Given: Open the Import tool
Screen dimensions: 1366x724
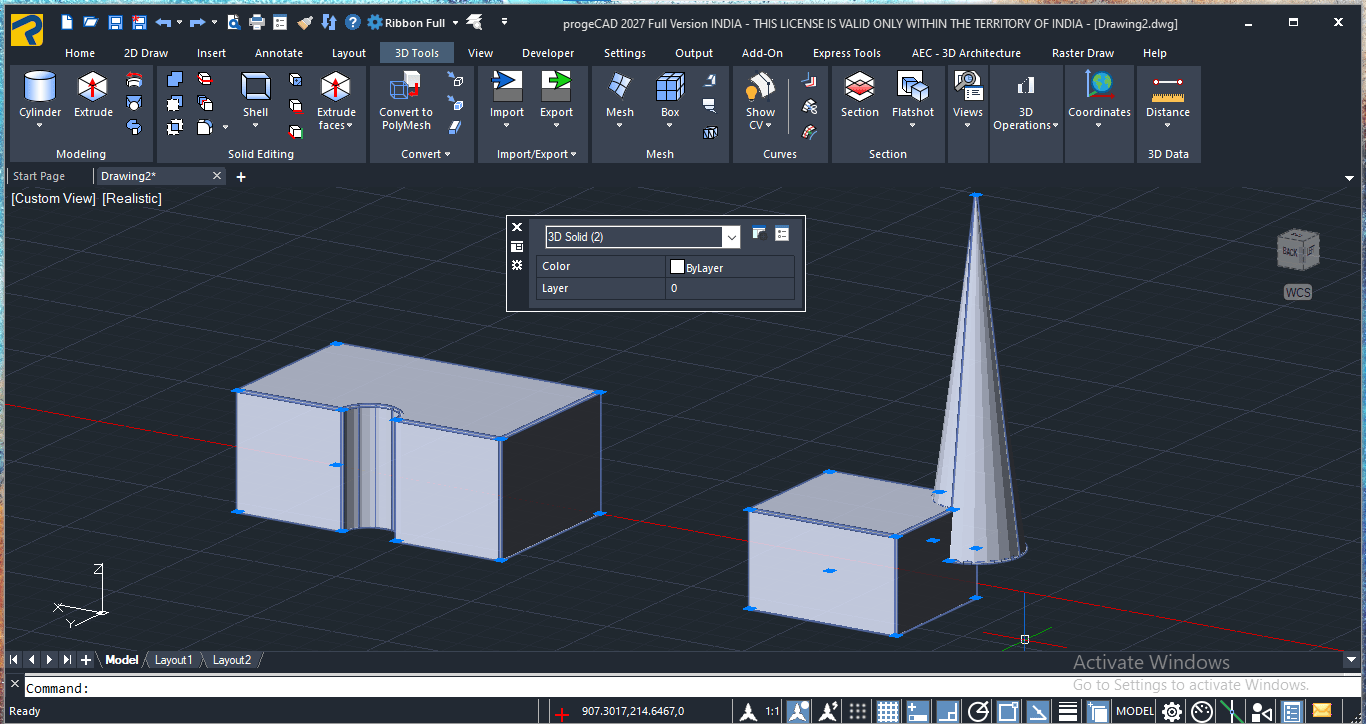Looking at the screenshot, I should [507, 95].
